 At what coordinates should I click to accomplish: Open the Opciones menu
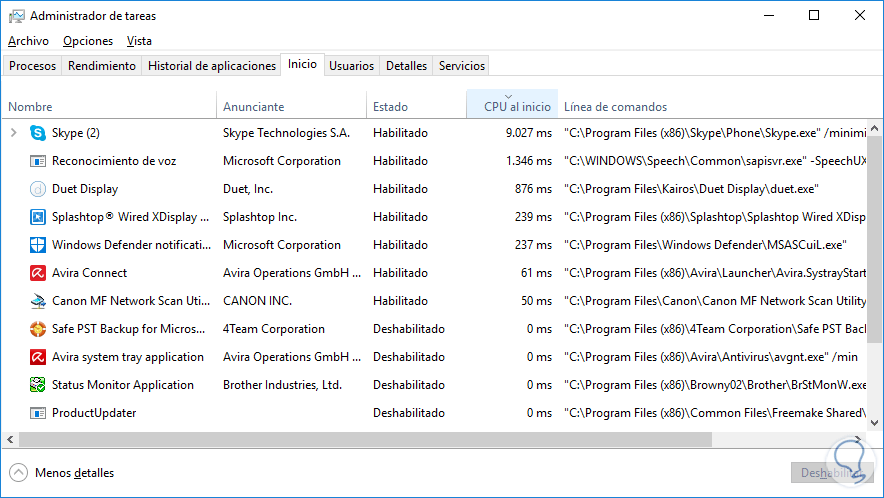(x=88, y=41)
